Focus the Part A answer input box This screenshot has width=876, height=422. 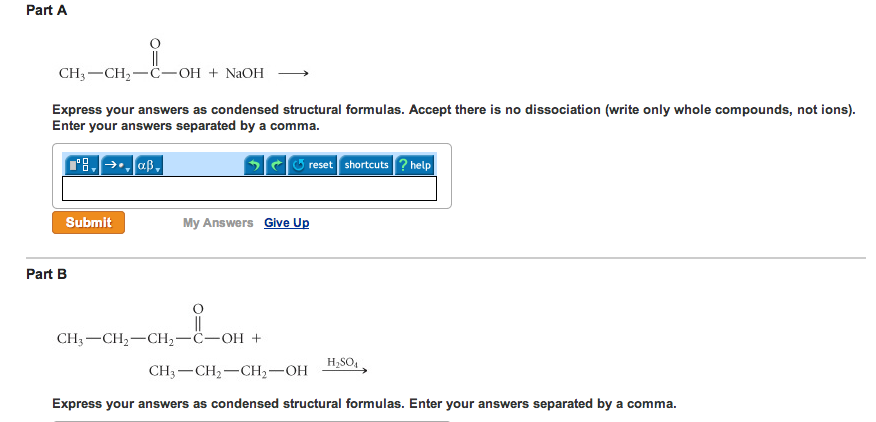click(249, 188)
